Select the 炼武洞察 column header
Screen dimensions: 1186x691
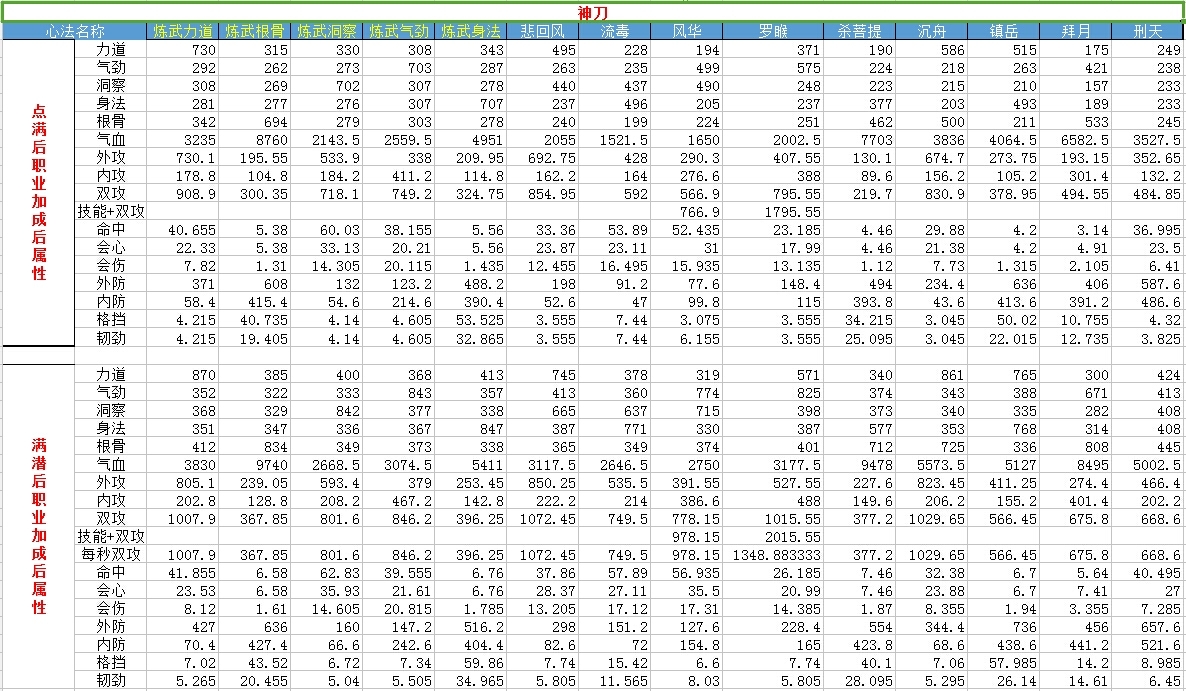pyautogui.click(x=326, y=31)
